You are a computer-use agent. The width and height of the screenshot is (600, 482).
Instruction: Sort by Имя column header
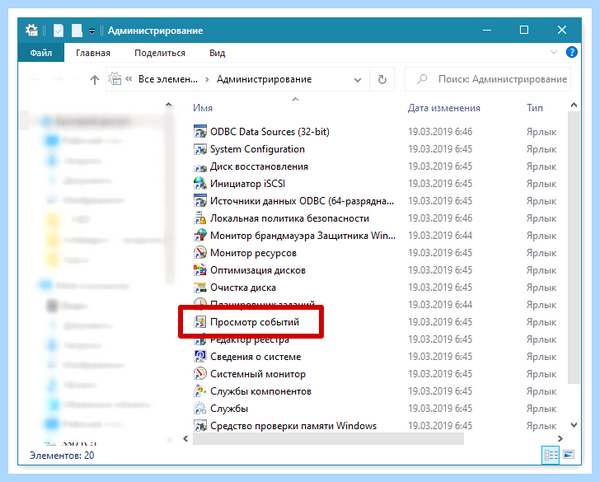[203, 108]
